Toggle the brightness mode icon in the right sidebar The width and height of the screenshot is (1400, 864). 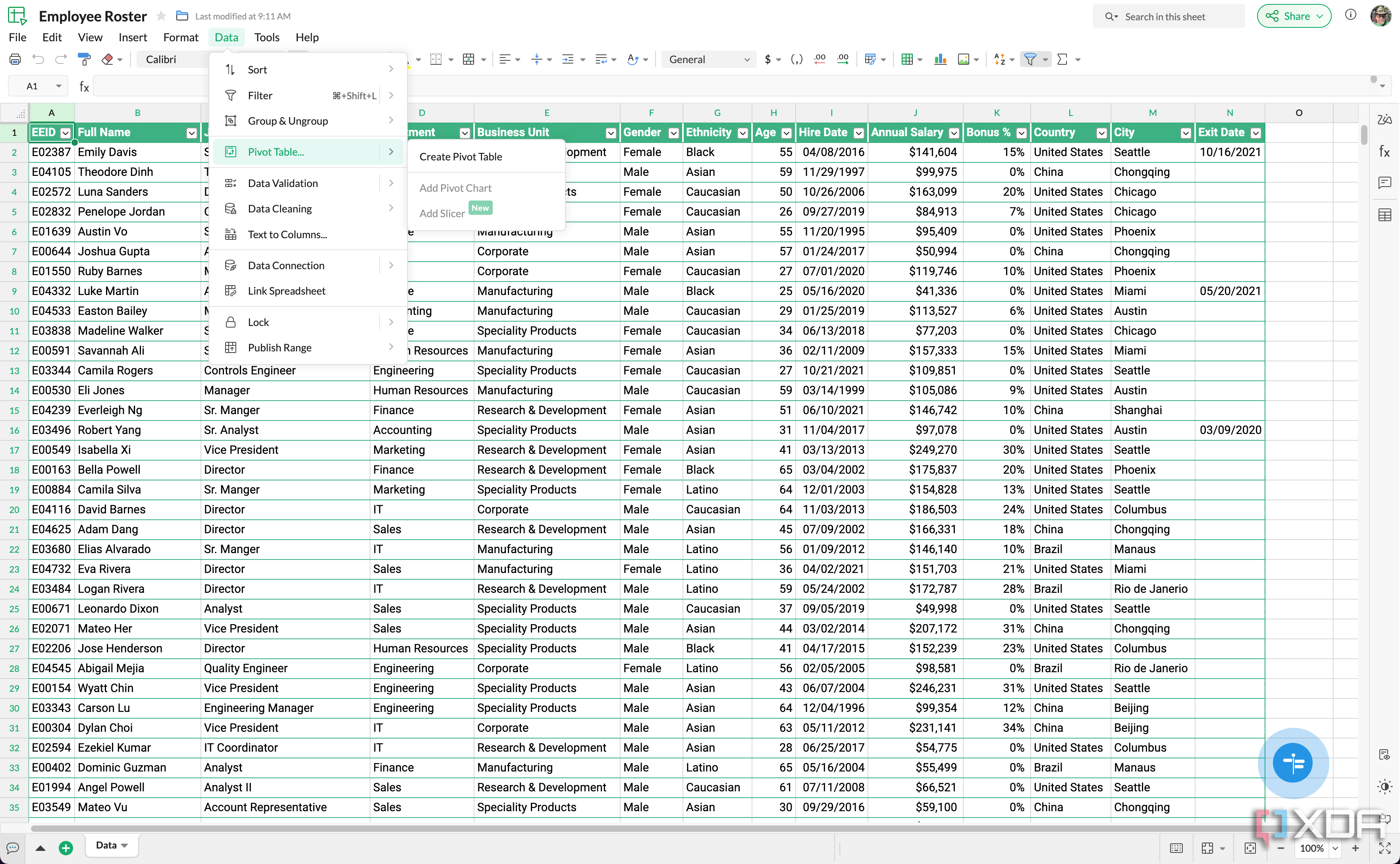pyautogui.click(x=1385, y=787)
